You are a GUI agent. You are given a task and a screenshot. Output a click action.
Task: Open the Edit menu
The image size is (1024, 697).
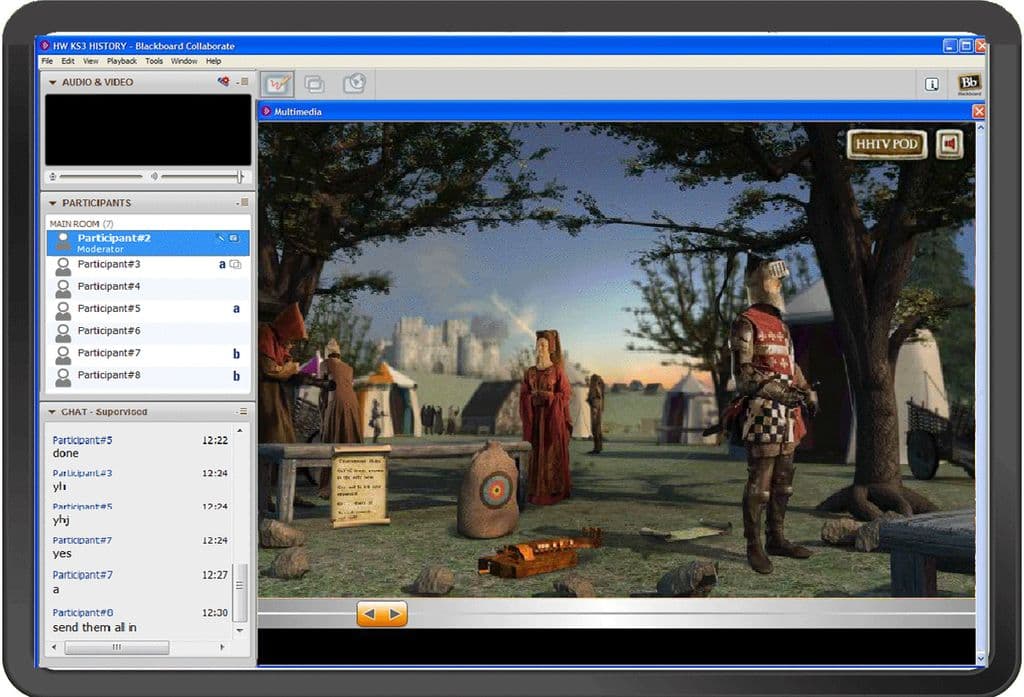coord(68,61)
